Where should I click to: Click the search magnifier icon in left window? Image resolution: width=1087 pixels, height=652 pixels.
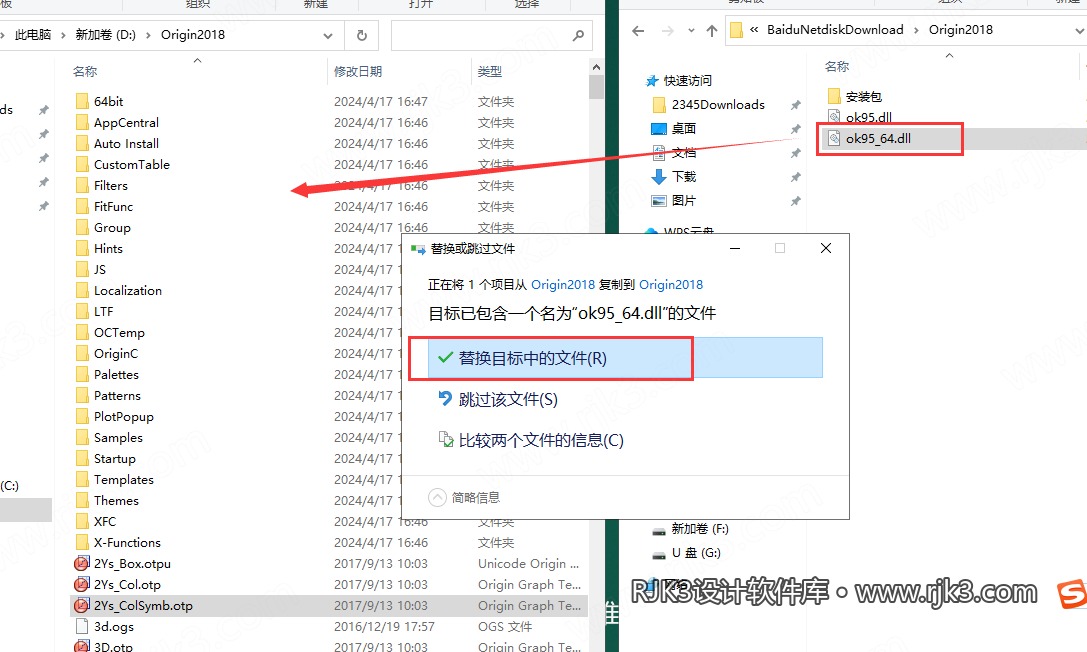pyautogui.click(x=578, y=35)
